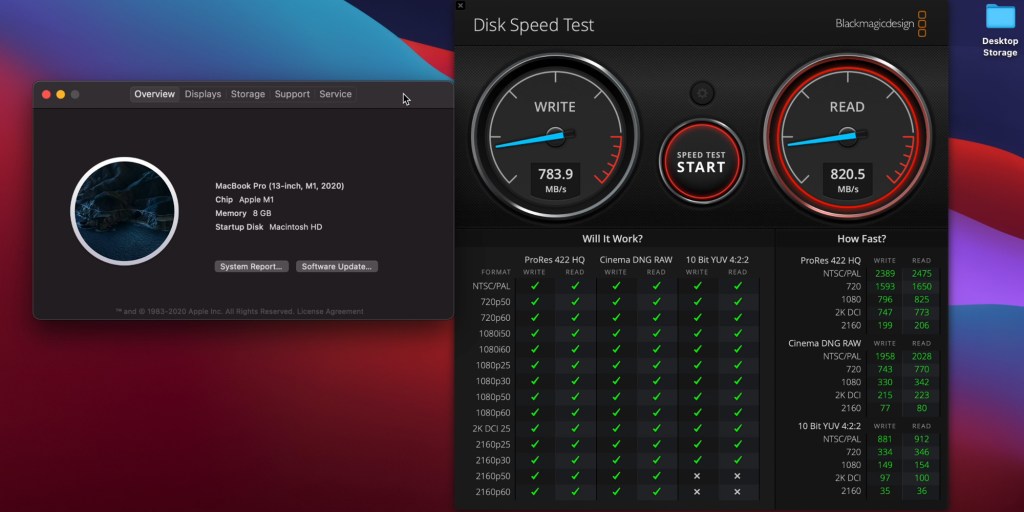
Task: Click the Startup Disk Macintosh HD text
Action: click(x=268, y=227)
